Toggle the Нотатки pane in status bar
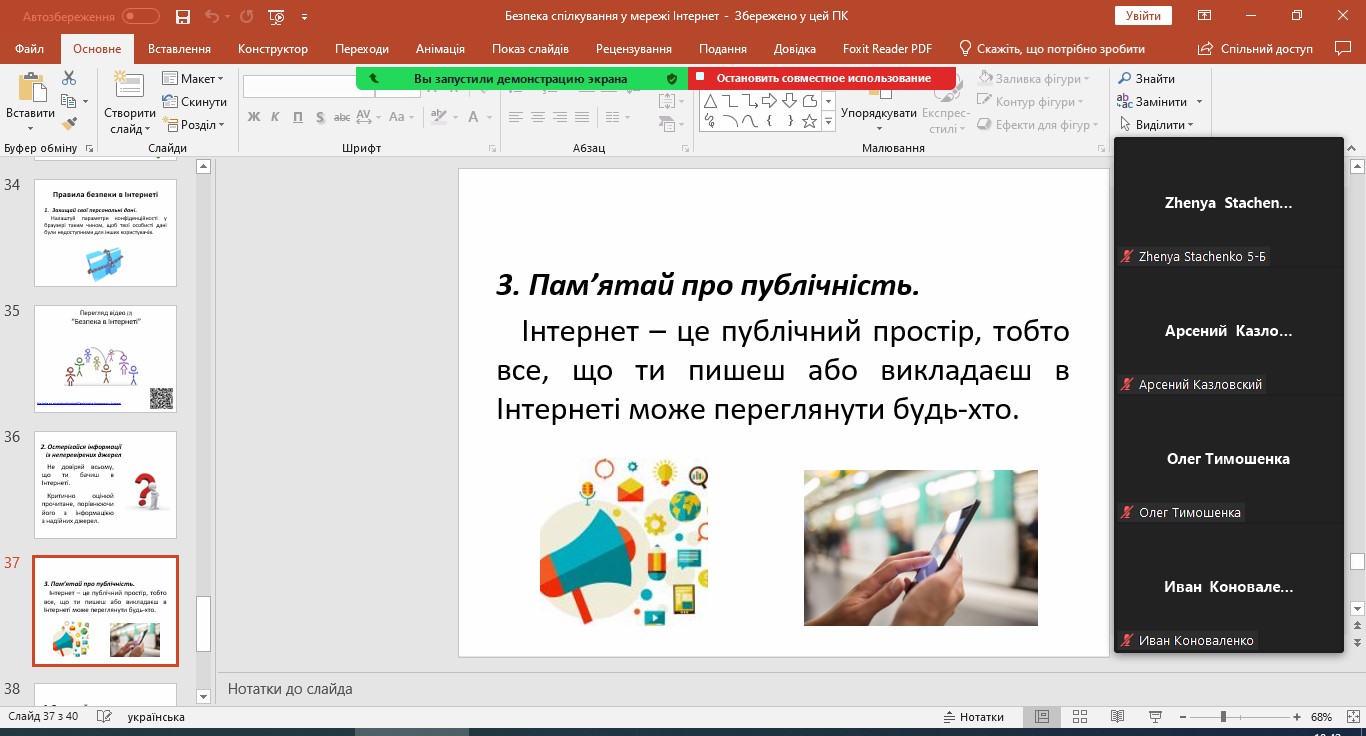Screen dimensions: 1366x736 click(973, 717)
